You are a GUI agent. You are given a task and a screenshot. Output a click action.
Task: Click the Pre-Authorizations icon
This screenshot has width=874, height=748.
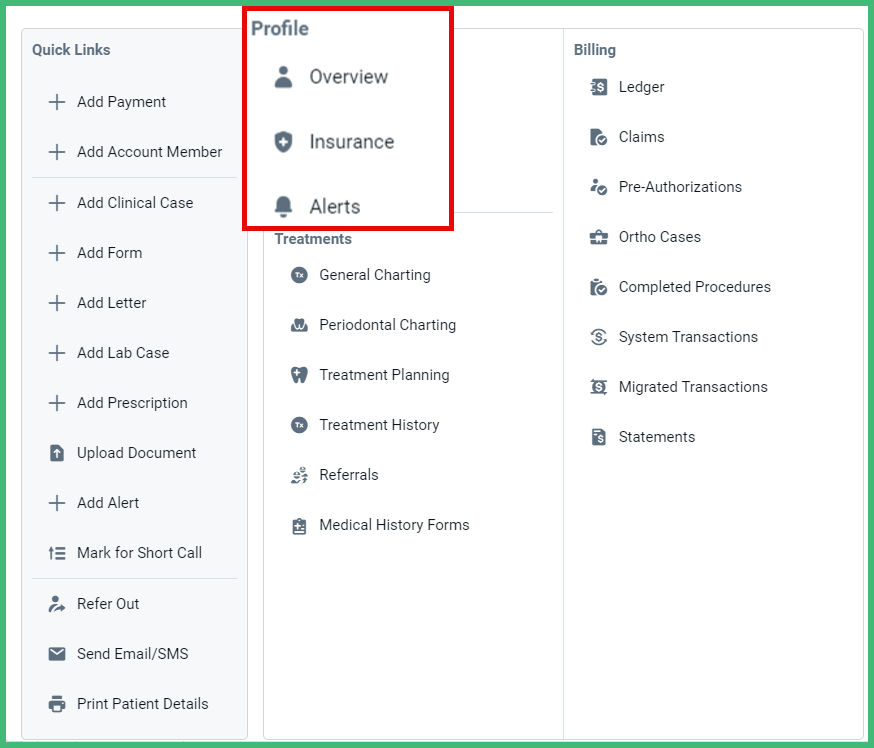596,187
